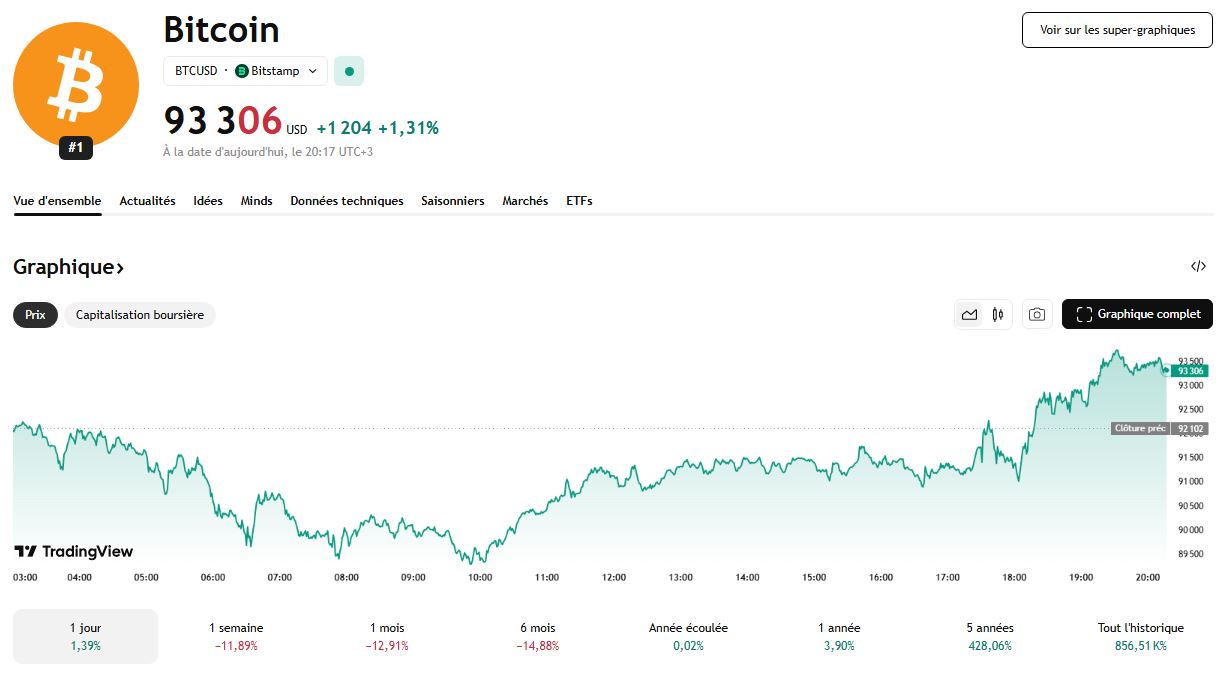
Task: Toggle chart to Capitalisation boursière
Action: click(x=140, y=315)
